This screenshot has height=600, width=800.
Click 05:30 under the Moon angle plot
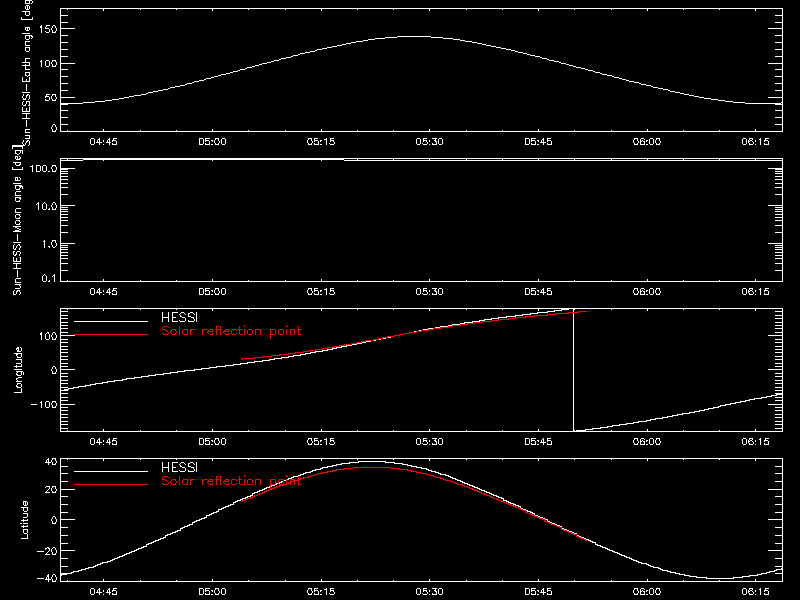click(x=430, y=292)
